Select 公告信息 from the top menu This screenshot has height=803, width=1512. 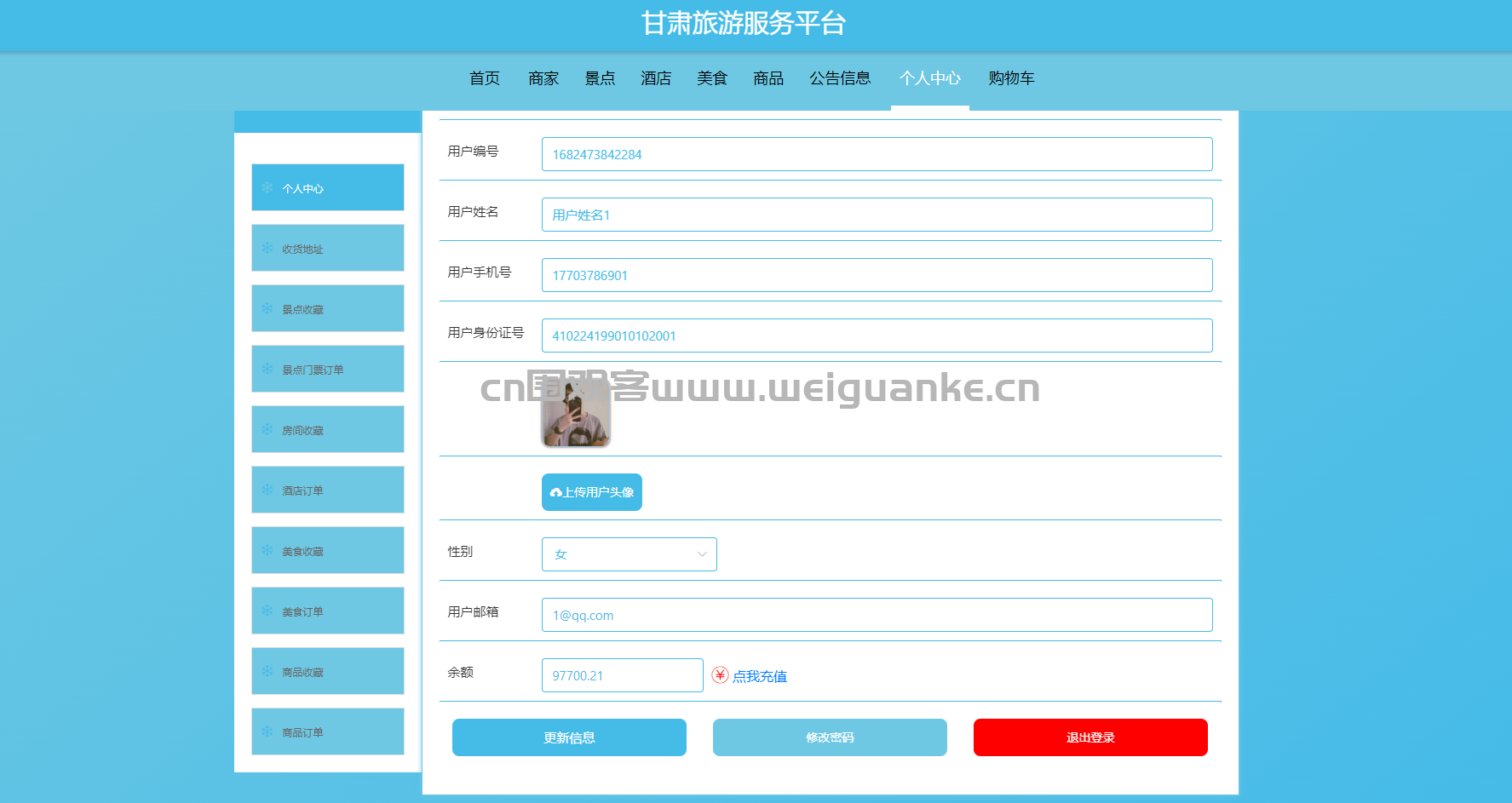pyautogui.click(x=840, y=78)
